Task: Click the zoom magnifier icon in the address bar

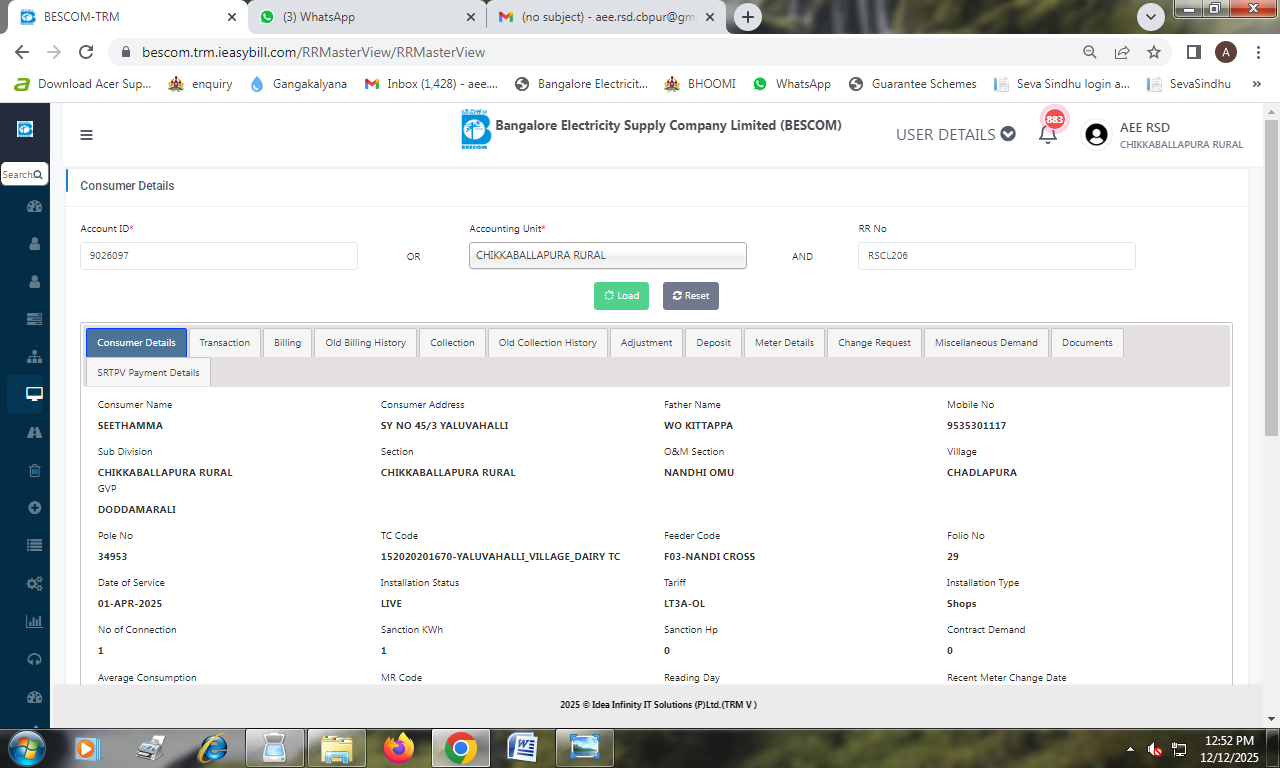Action: click(x=1090, y=52)
